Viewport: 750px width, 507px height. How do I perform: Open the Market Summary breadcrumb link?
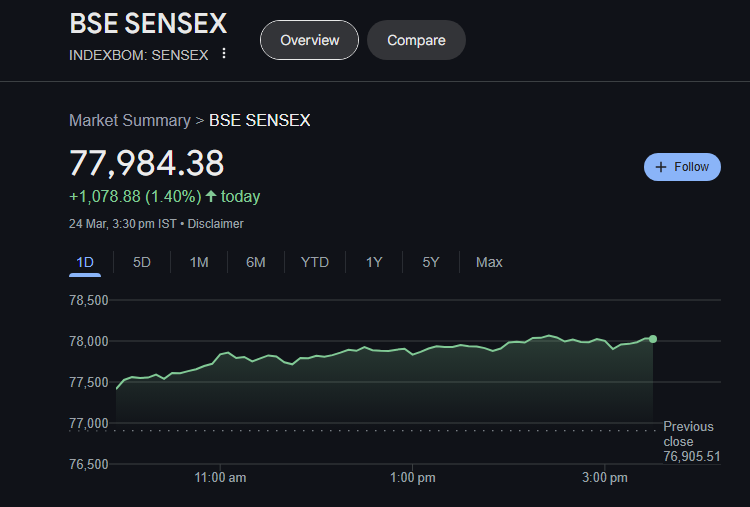tap(130, 121)
